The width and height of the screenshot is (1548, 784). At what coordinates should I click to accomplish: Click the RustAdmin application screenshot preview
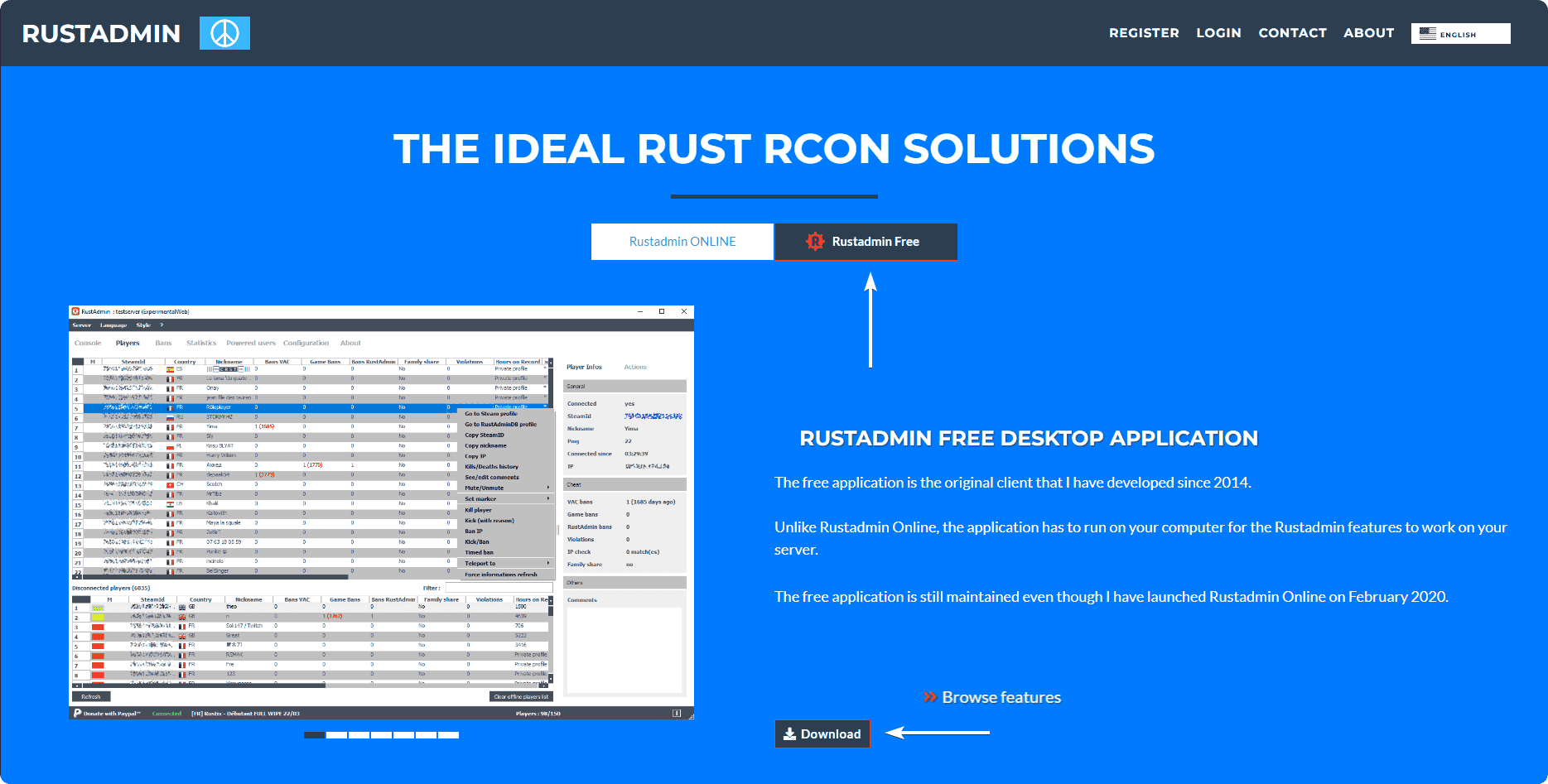381,512
